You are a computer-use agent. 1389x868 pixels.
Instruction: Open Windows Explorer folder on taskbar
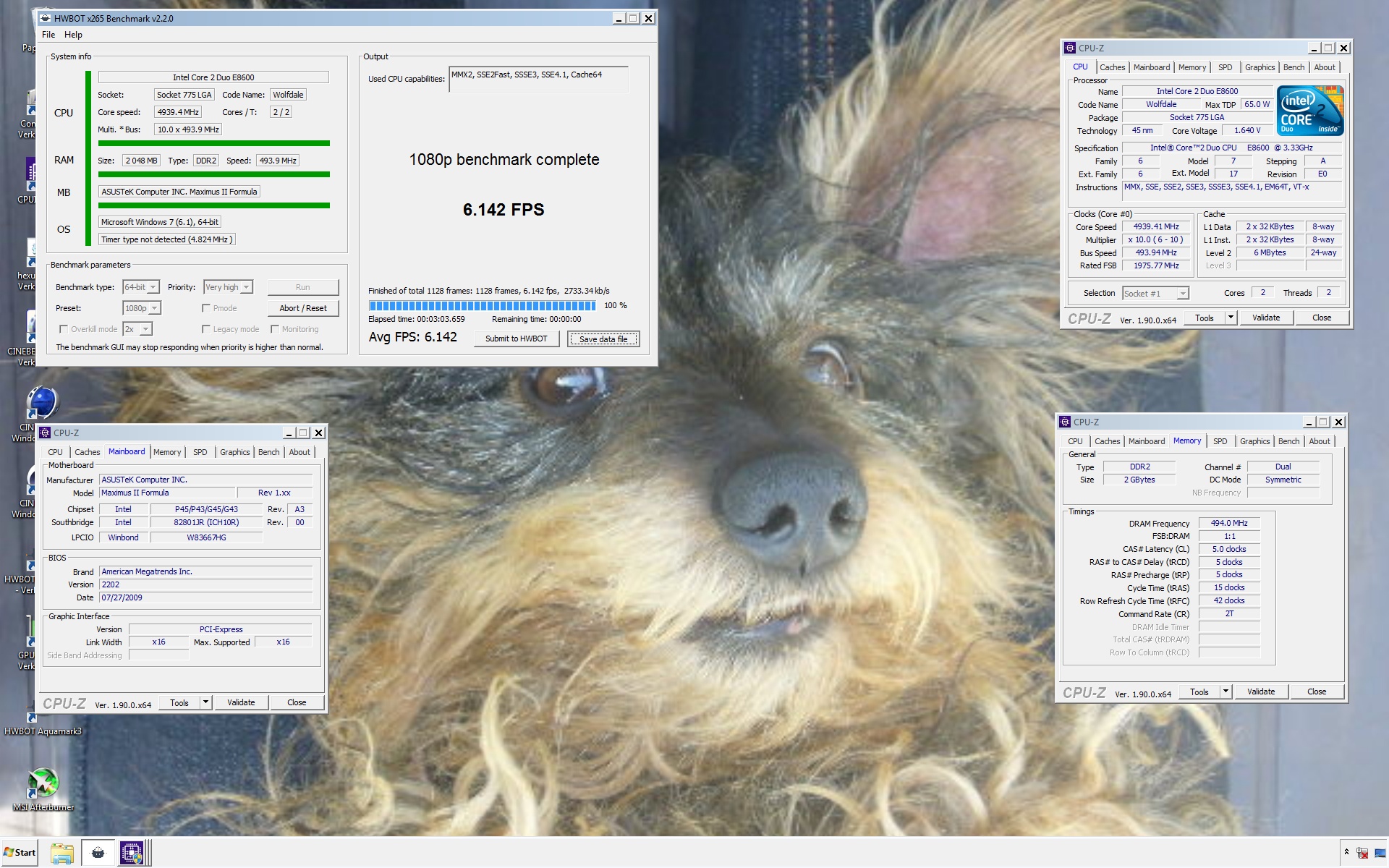(x=62, y=853)
